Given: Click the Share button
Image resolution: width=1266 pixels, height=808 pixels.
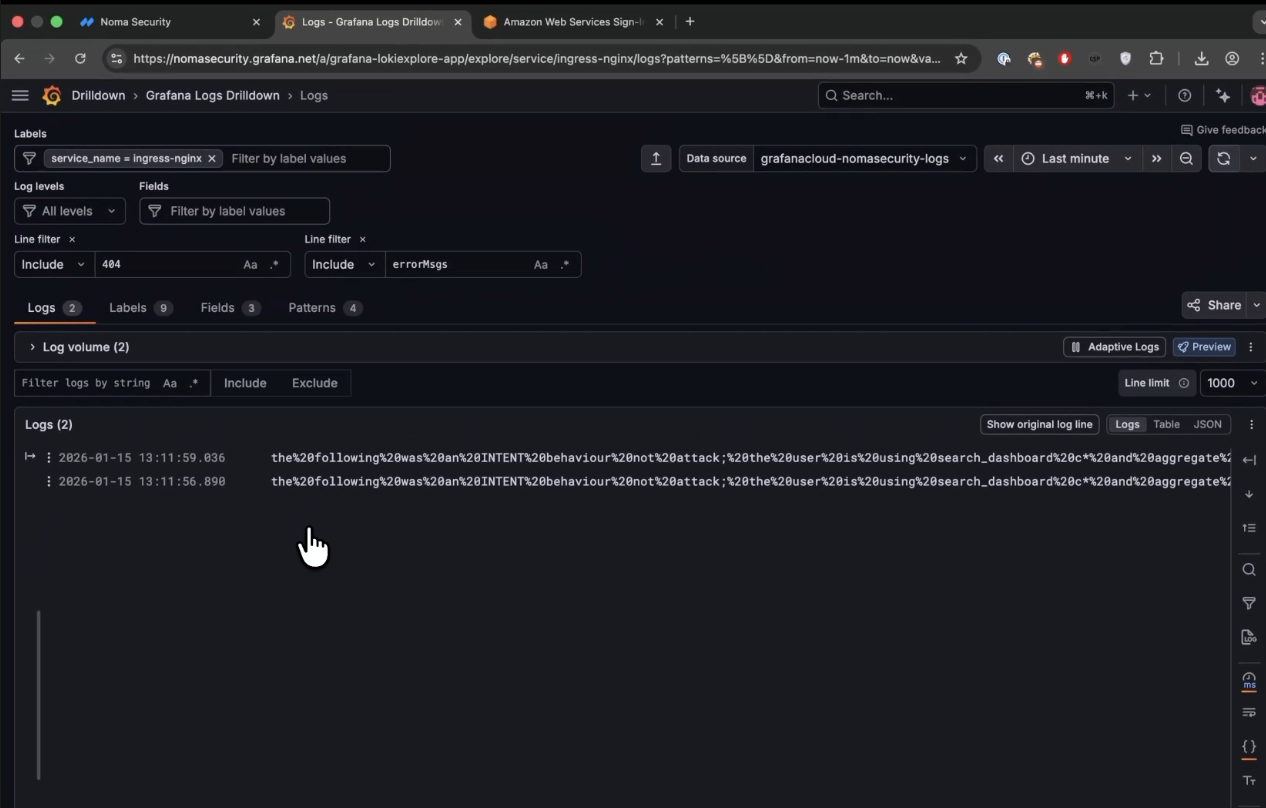Looking at the screenshot, I should [x=1214, y=305].
